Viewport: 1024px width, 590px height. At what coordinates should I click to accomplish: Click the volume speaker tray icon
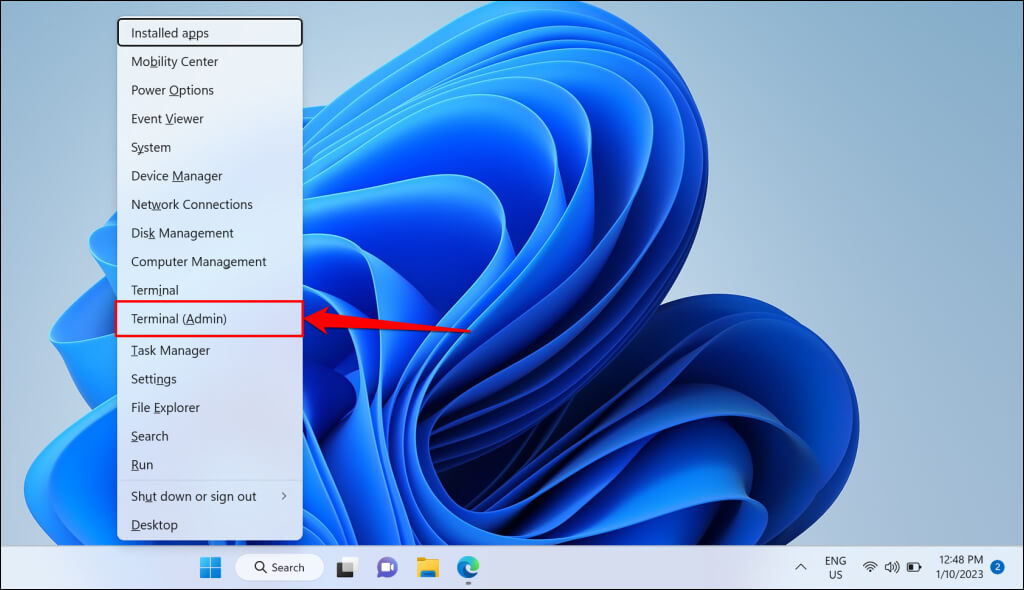pos(891,566)
